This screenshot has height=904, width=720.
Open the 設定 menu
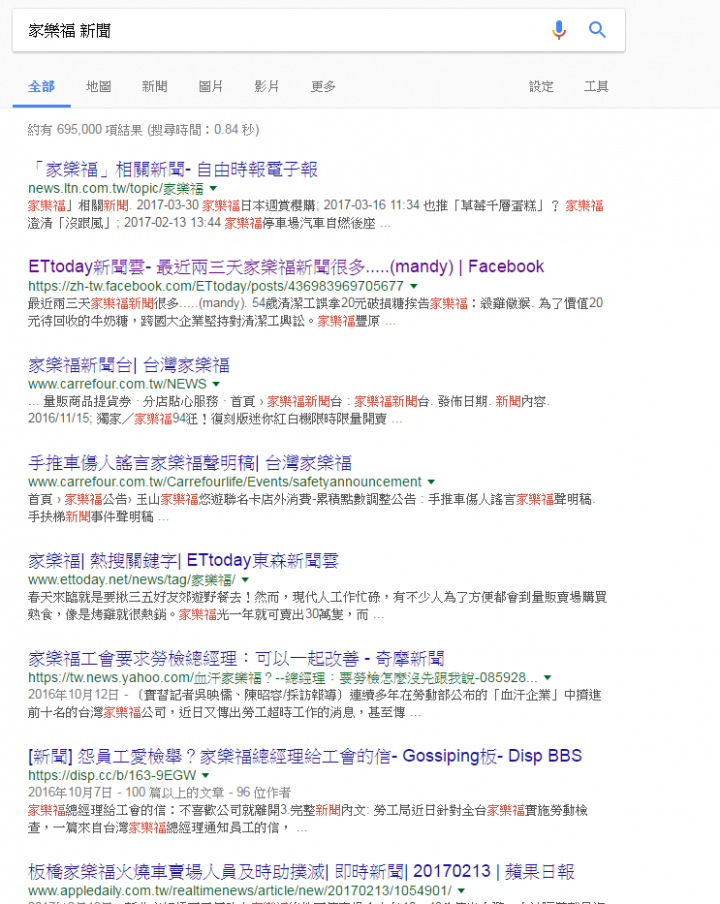point(541,86)
